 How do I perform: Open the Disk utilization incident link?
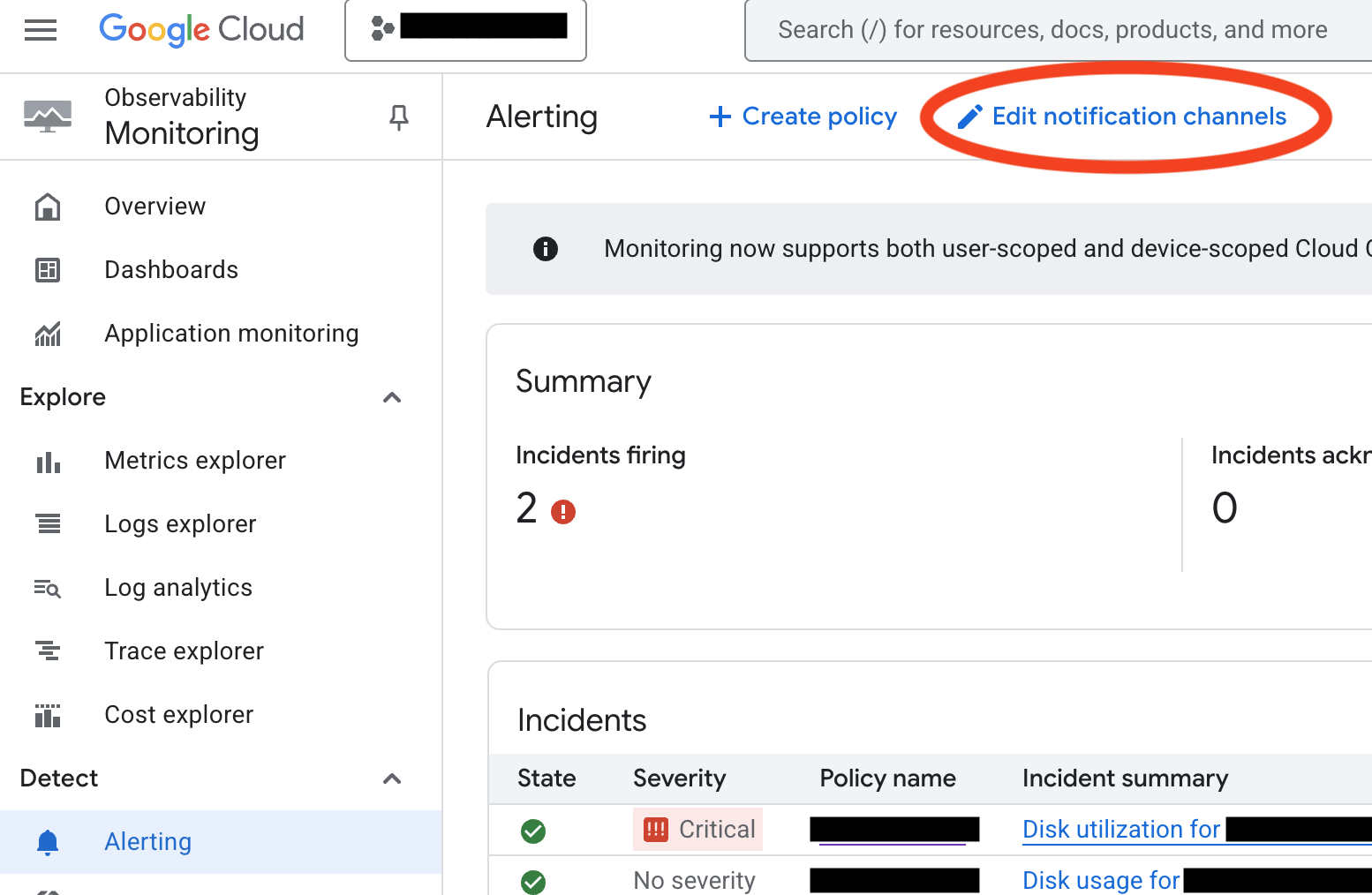(x=1197, y=830)
